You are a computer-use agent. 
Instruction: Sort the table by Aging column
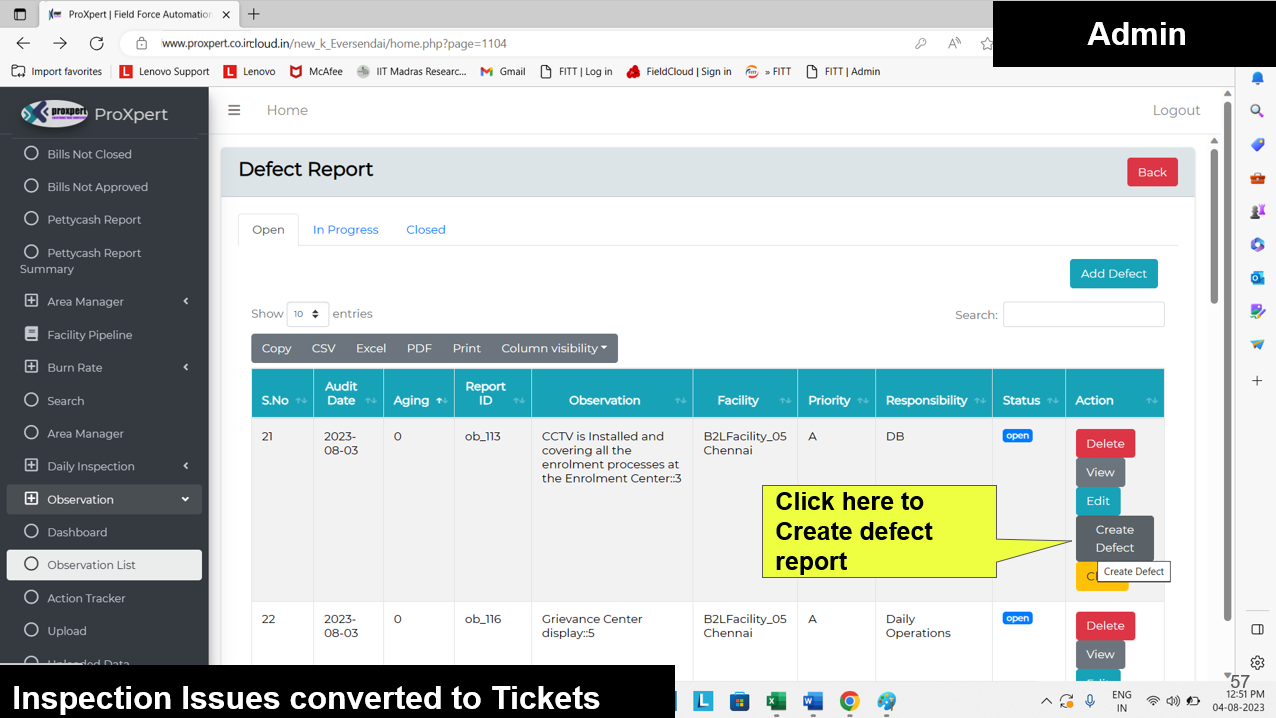pos(417,400)
